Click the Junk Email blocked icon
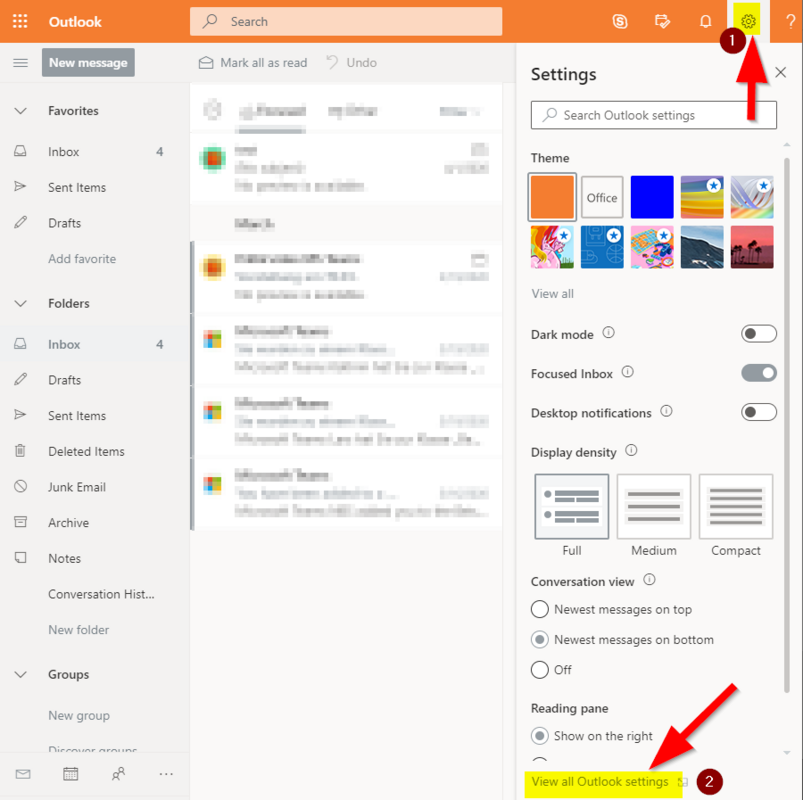803x800 pixels. coord(20,486)
